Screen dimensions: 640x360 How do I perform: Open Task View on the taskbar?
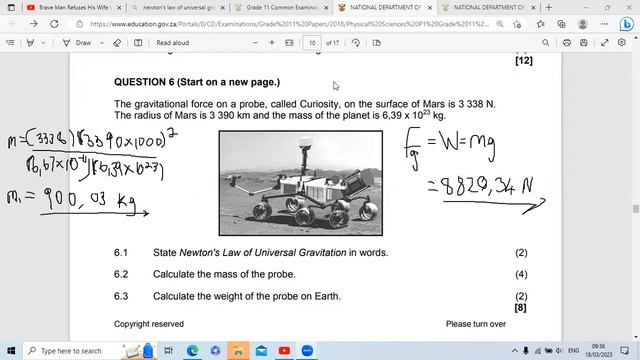(x=168, y=351)
